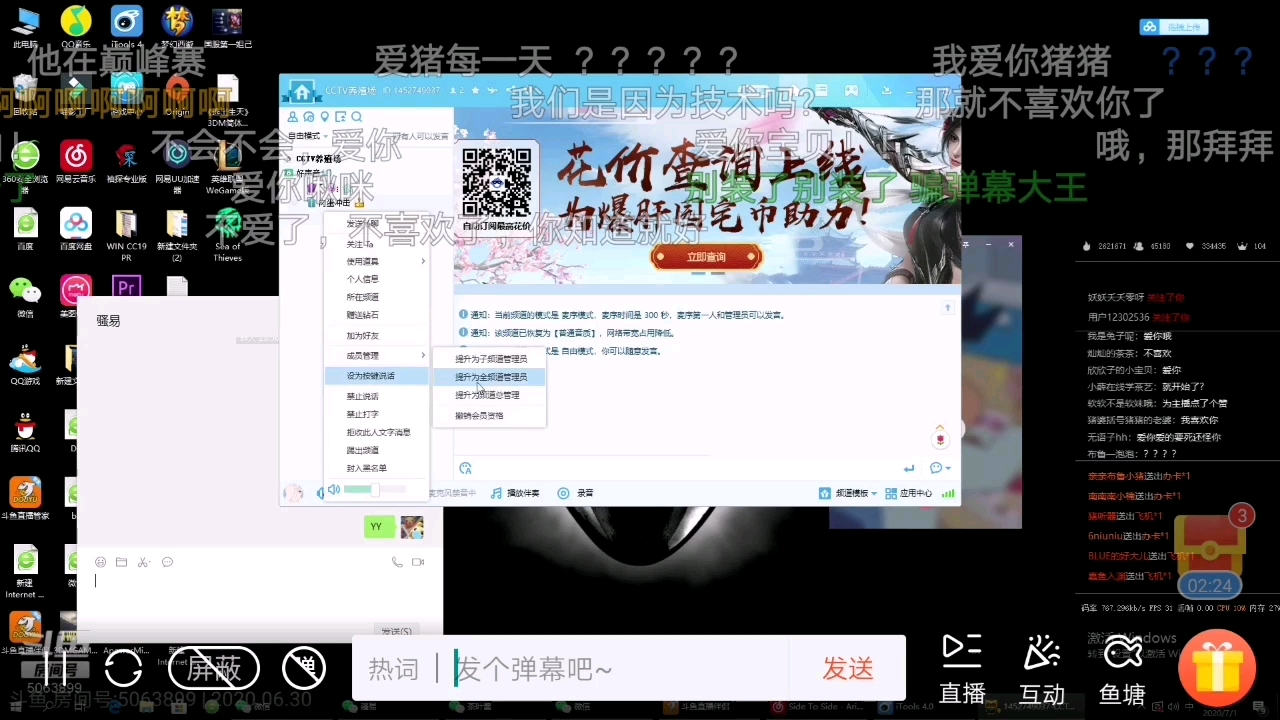Expand the 自由模式 mode dropdown
Screen dimensions: 1280x720
click(307, 136)
